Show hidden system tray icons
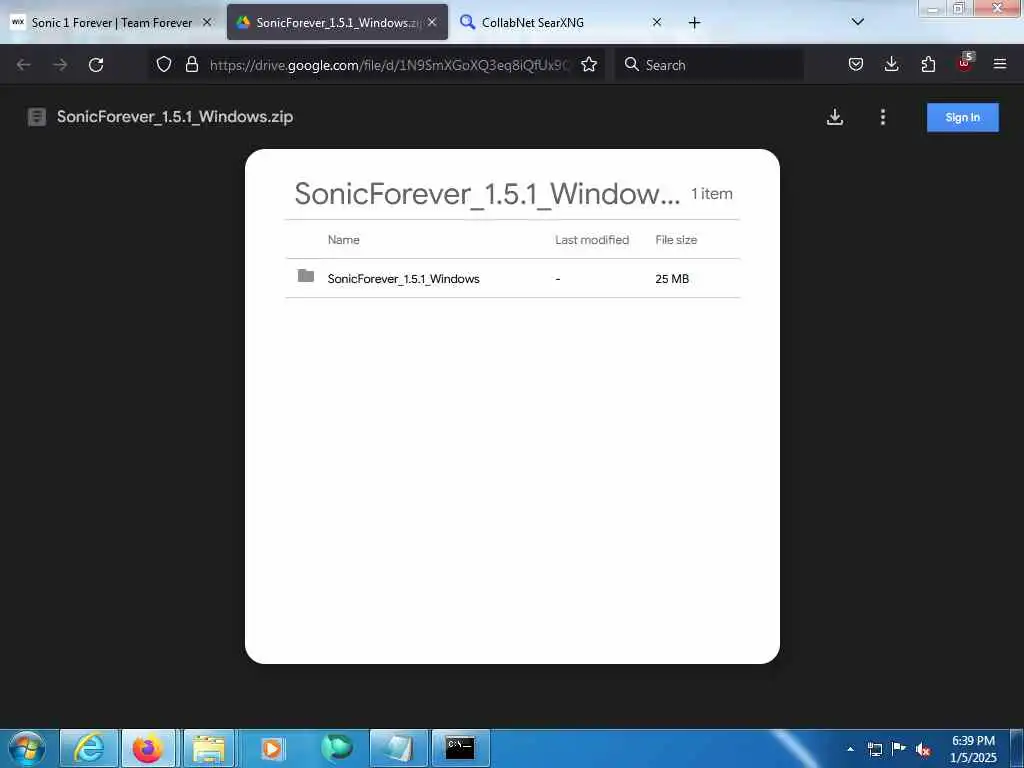 coord(850,749)
